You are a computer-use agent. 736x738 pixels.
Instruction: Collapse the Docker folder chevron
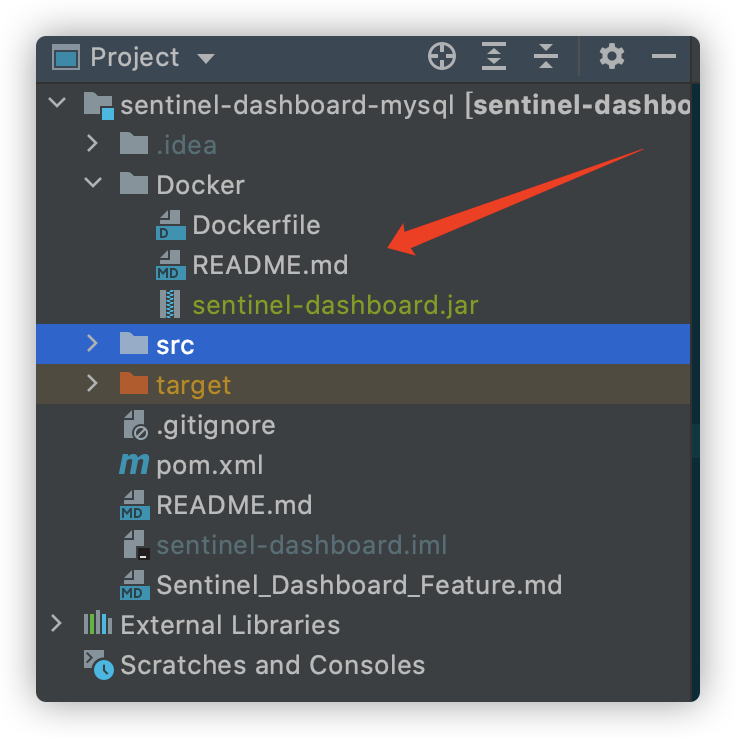(x=93, y=184)
